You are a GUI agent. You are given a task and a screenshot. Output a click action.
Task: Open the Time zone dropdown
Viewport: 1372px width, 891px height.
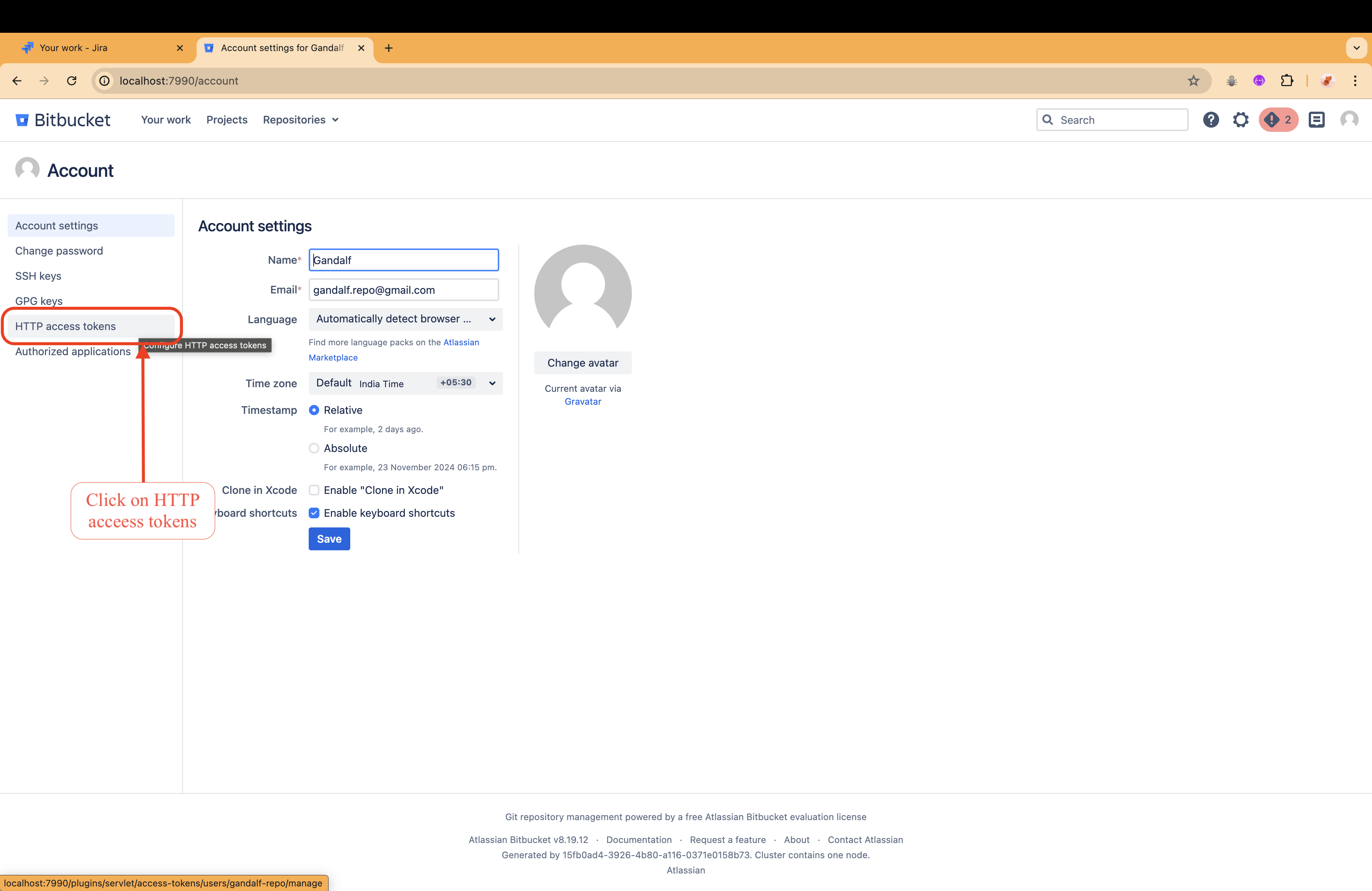[405, 383]
